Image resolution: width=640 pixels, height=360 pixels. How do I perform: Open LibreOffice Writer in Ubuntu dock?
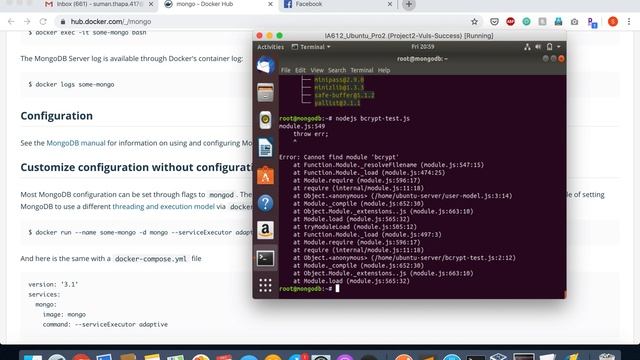coord(265,148)
